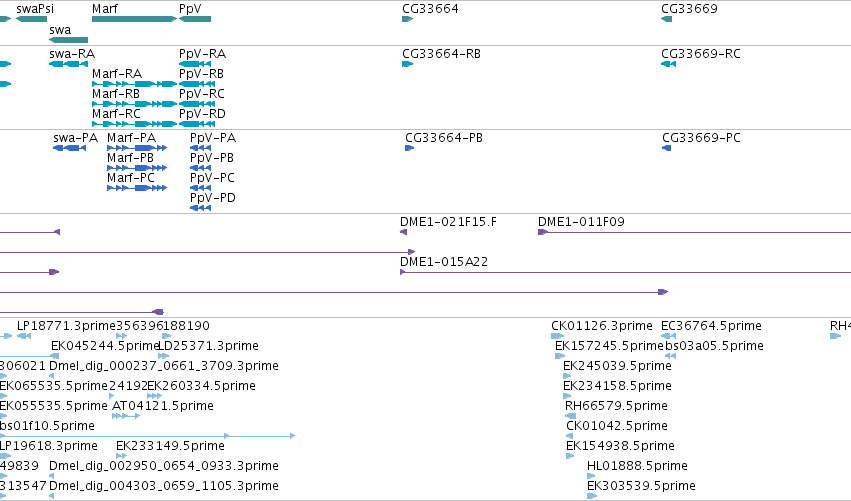Select the PpV gene label
The height and width of the screenshot is (501, 851).
(190, 9)
